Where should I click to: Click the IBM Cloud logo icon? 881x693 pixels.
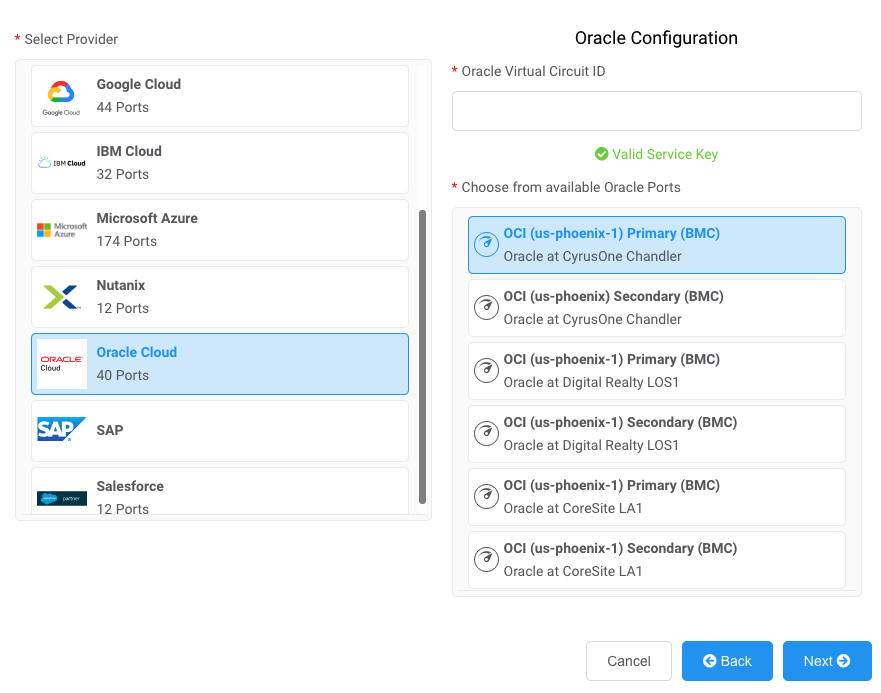click(x=62, y=163)
